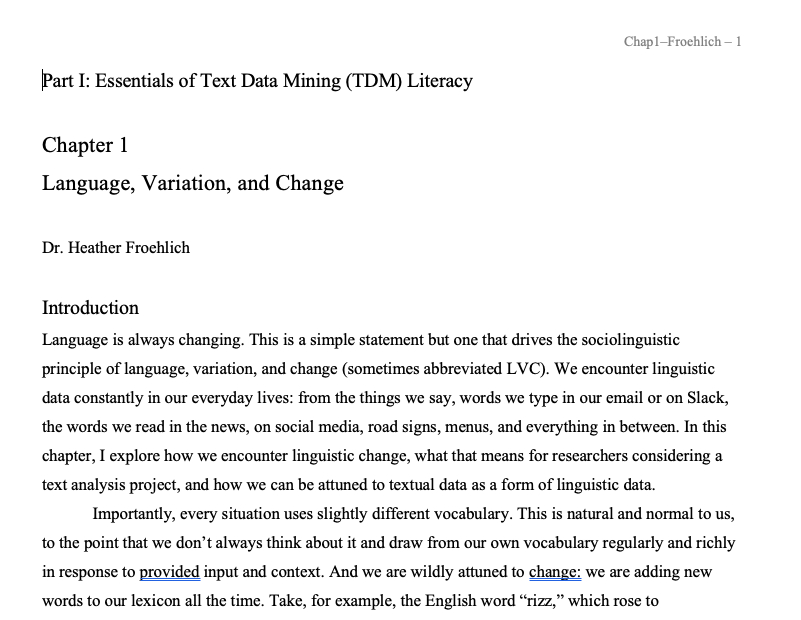801x620 pixels.
Task: Click the word "Literacy" in the title
Action: pos(439,81)
